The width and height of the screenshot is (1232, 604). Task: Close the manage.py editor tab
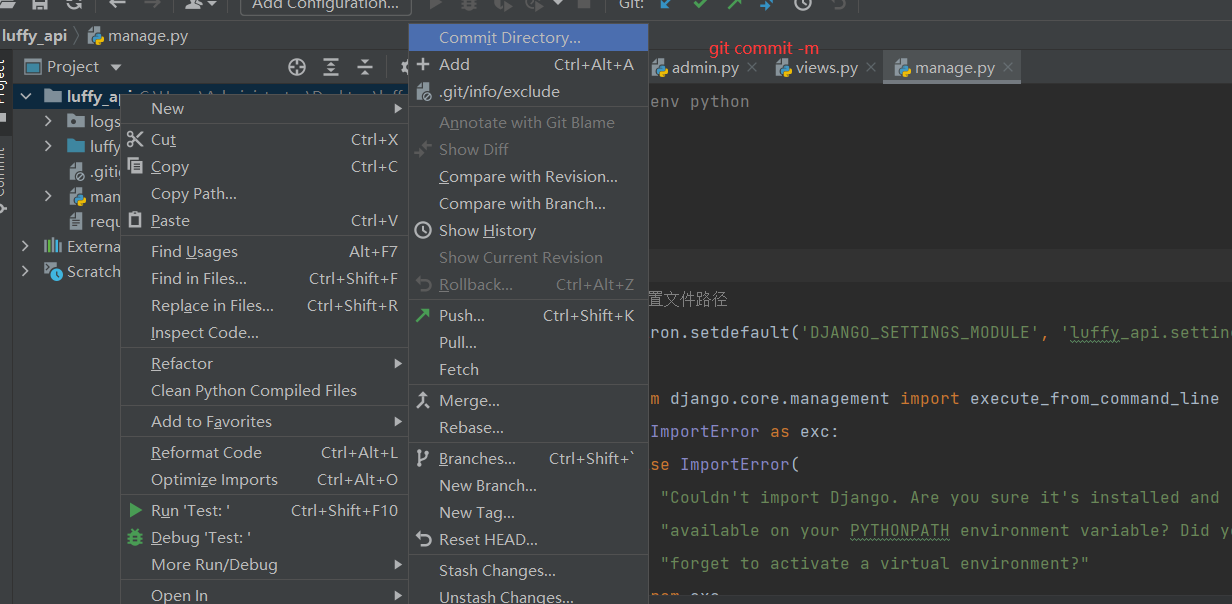click(1008, 68)
